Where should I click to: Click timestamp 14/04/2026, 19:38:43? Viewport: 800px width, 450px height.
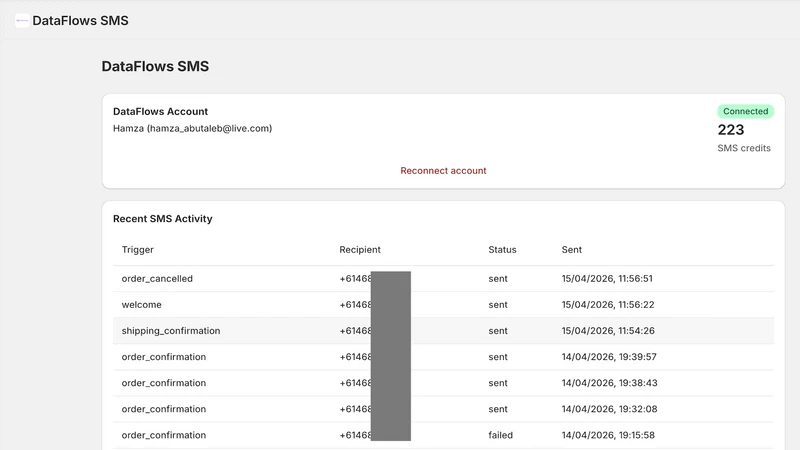pos(609,383)
